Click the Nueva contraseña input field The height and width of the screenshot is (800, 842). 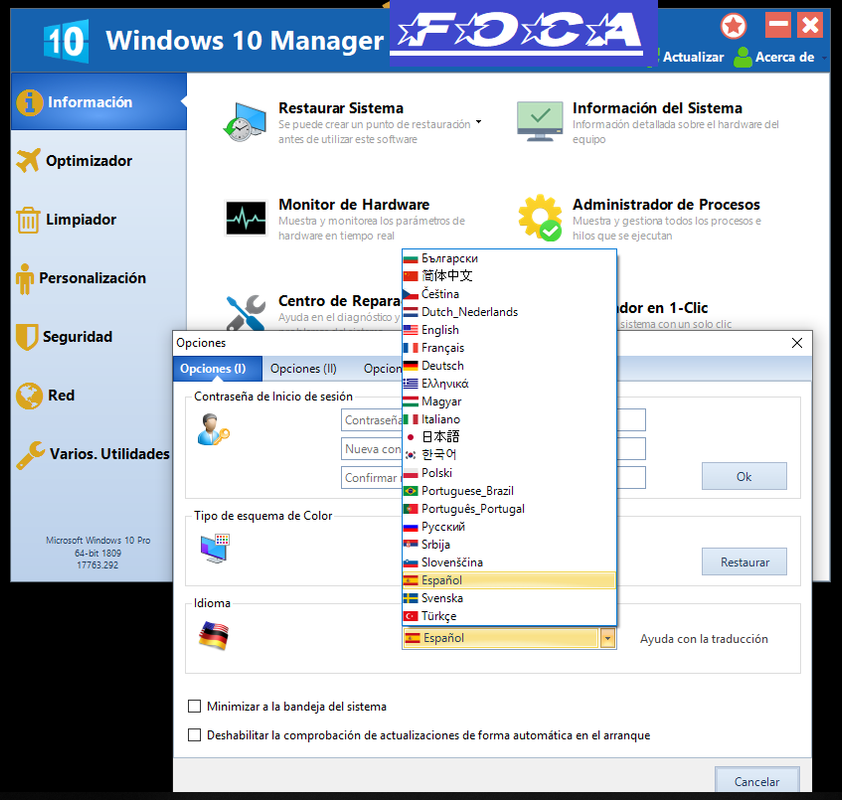[493, 449]
